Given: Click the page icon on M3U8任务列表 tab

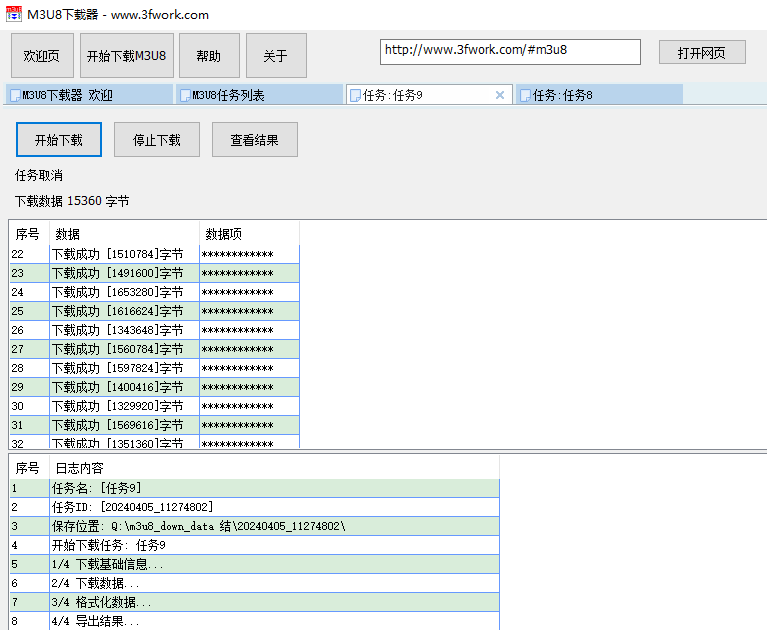Looking at the screenshot, I should [x=184, y=96].
